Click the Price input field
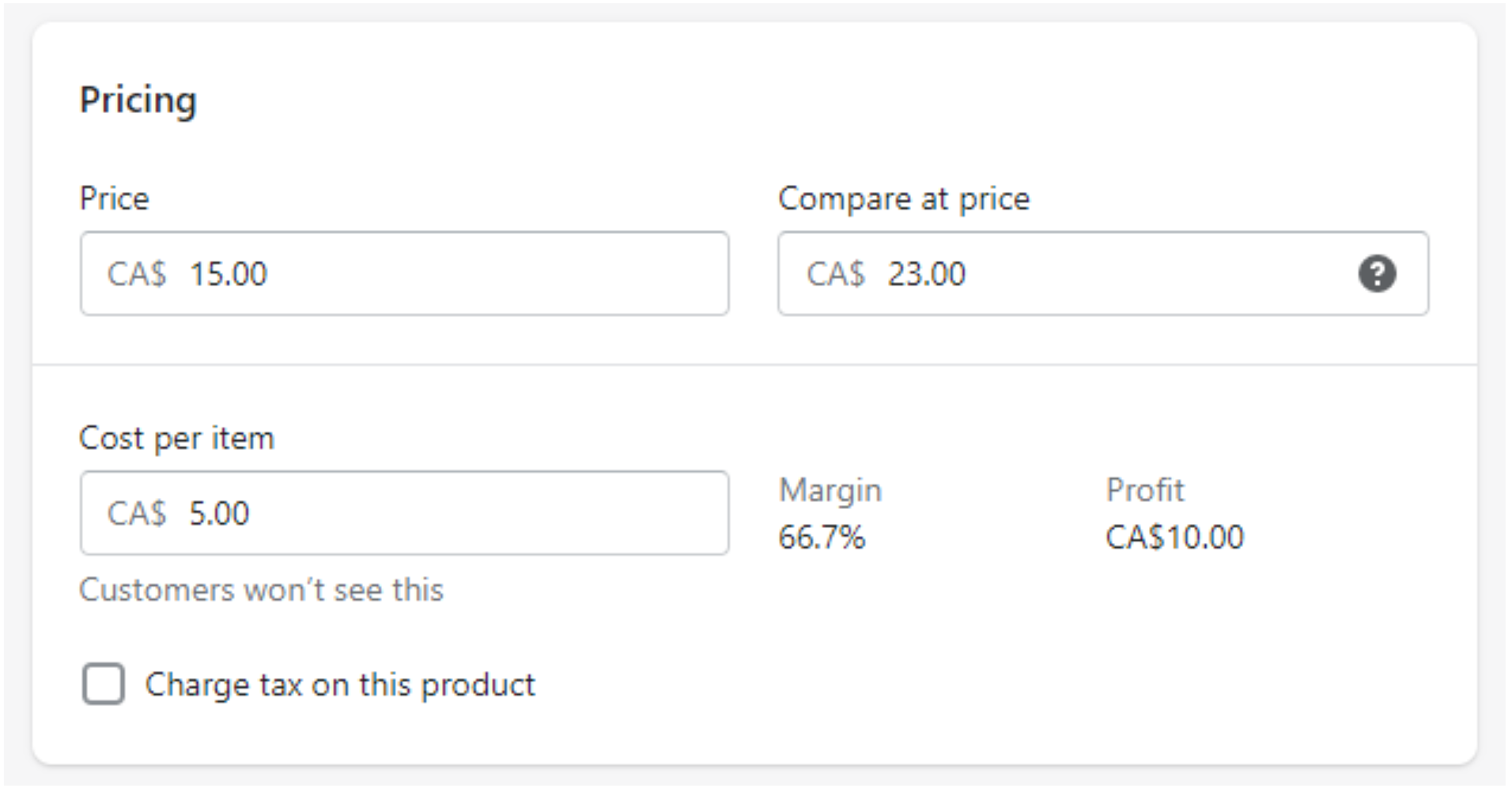 coord(404,273)
